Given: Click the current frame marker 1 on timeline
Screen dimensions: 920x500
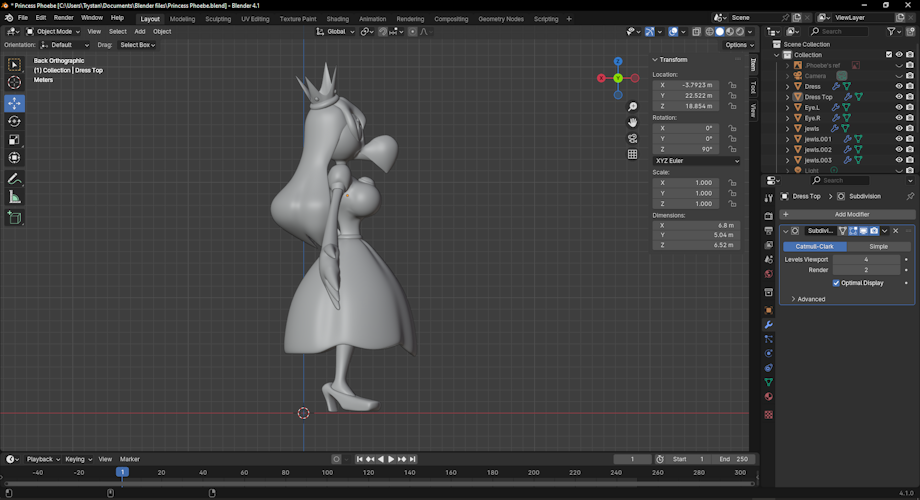Looking at the screenshot, I should (122, 472).
